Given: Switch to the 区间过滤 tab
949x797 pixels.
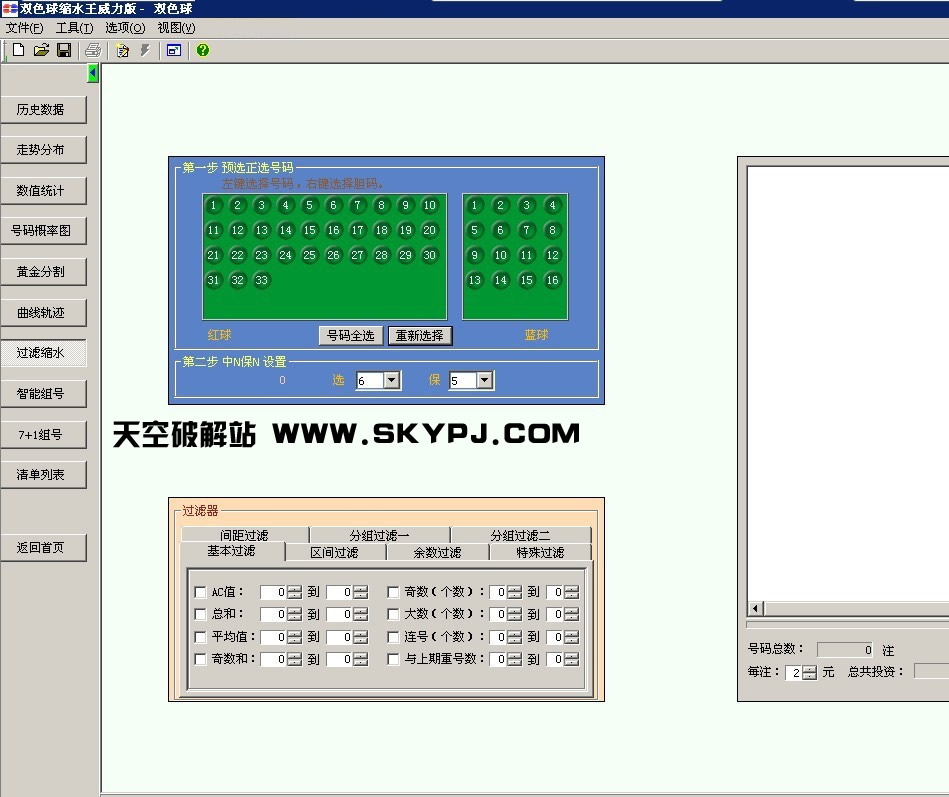Looking at the screenshot, I should coord(335,552).
